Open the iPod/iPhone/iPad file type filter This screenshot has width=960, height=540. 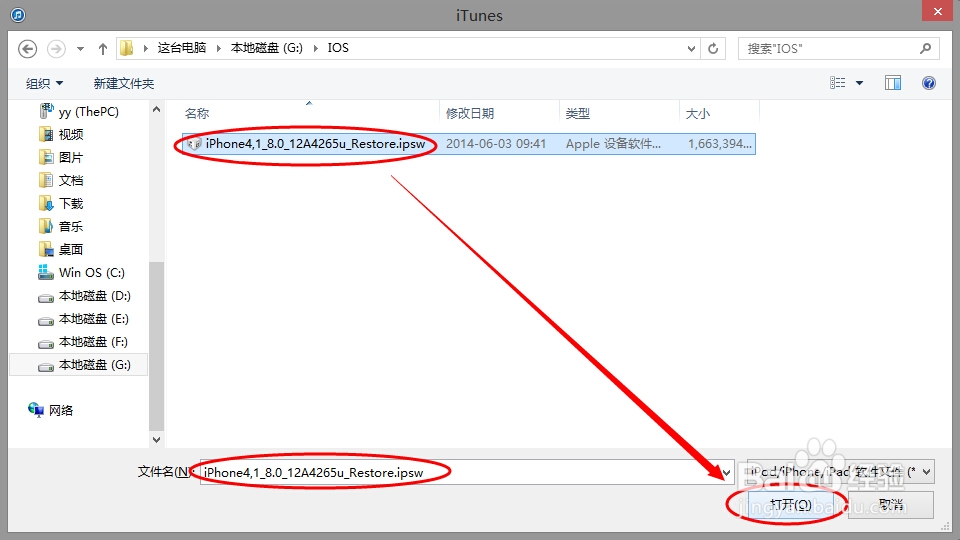841,471
